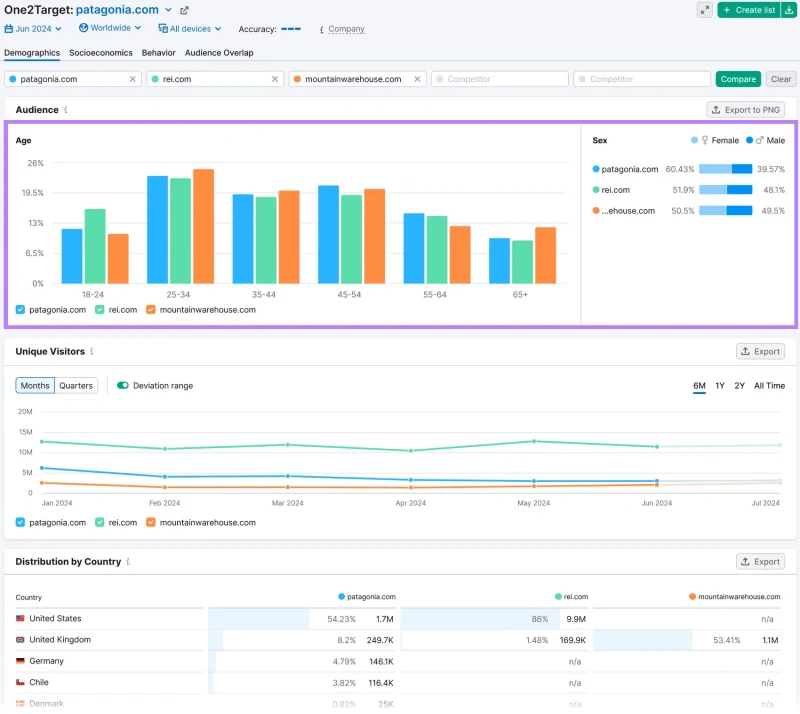This screenshot has width=800, height=714.
Task: Toggle the Deviation range switch
Action: [x=122, y=386]
